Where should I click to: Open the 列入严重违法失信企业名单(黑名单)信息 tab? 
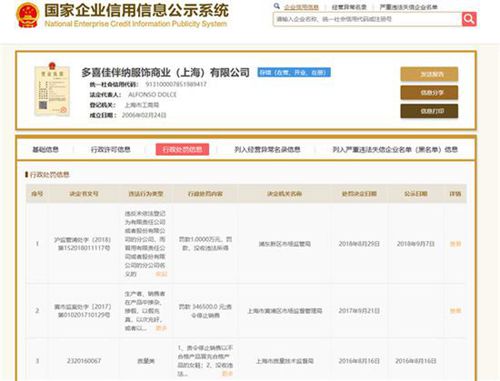(x=395, y=149)
